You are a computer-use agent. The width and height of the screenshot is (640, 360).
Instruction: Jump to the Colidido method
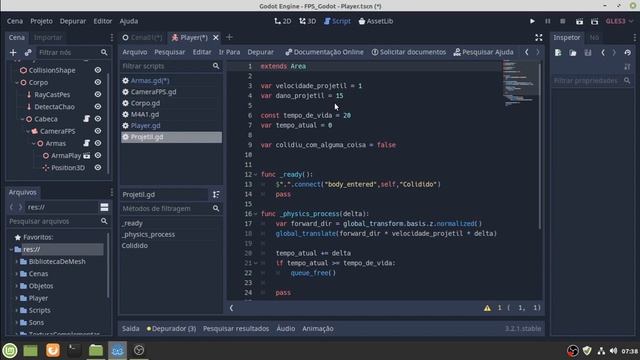point(135,246)
